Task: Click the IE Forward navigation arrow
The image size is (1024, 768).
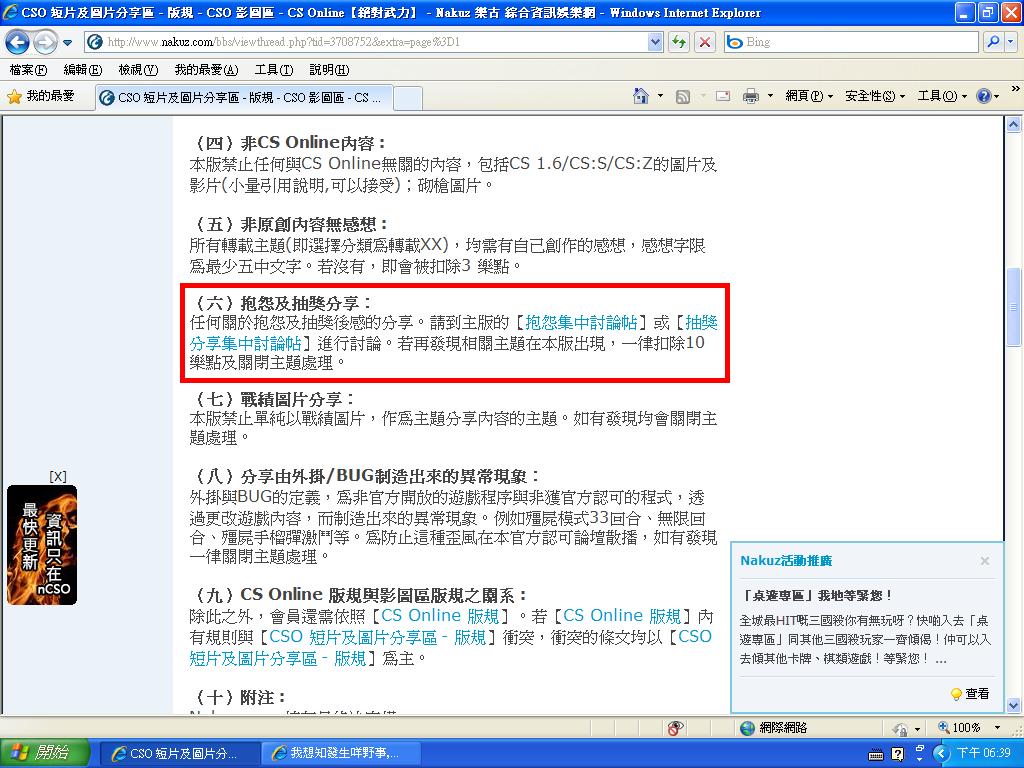Action: click(44, 42)
